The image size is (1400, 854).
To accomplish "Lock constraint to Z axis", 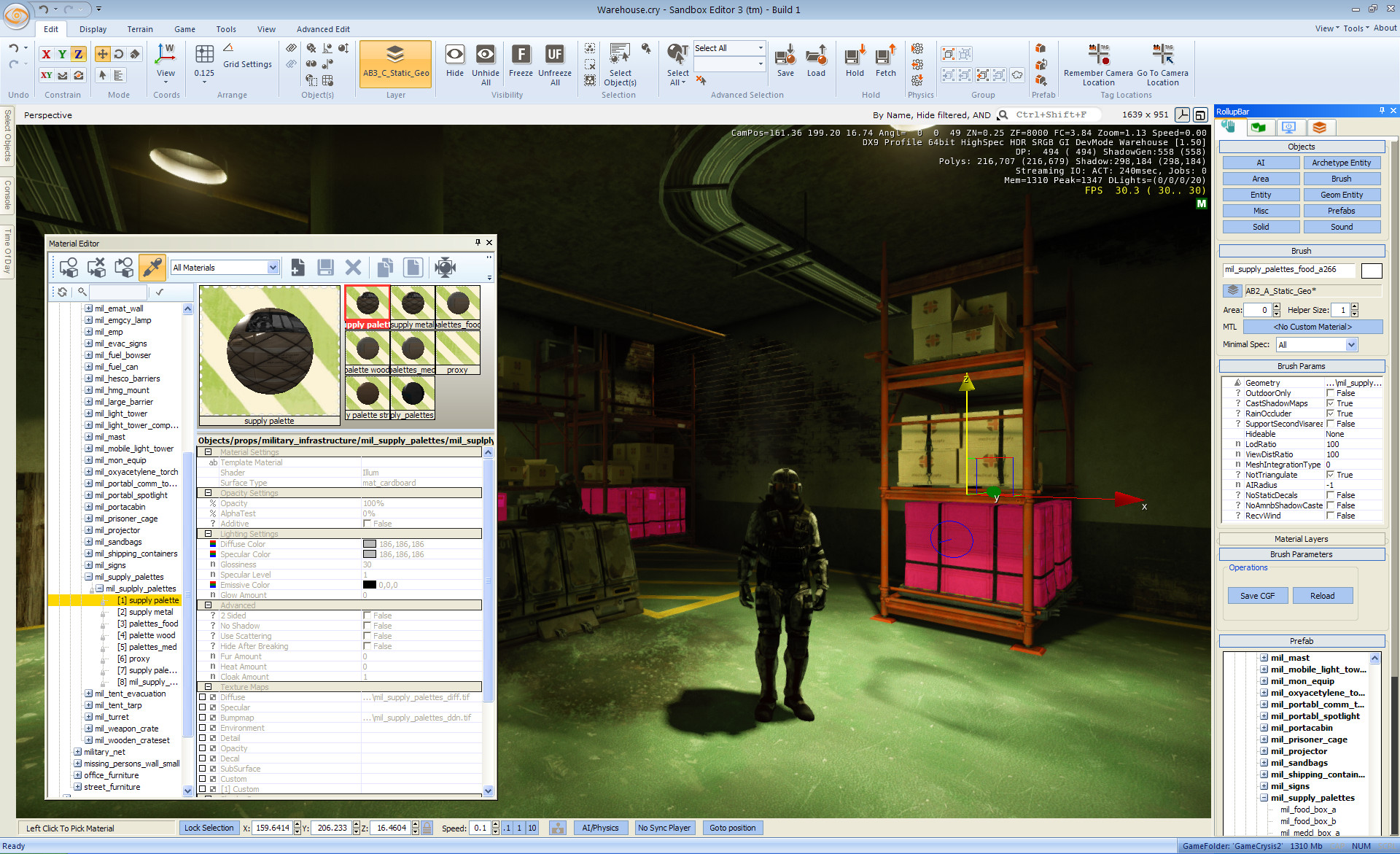I will [x=78, y=54].
